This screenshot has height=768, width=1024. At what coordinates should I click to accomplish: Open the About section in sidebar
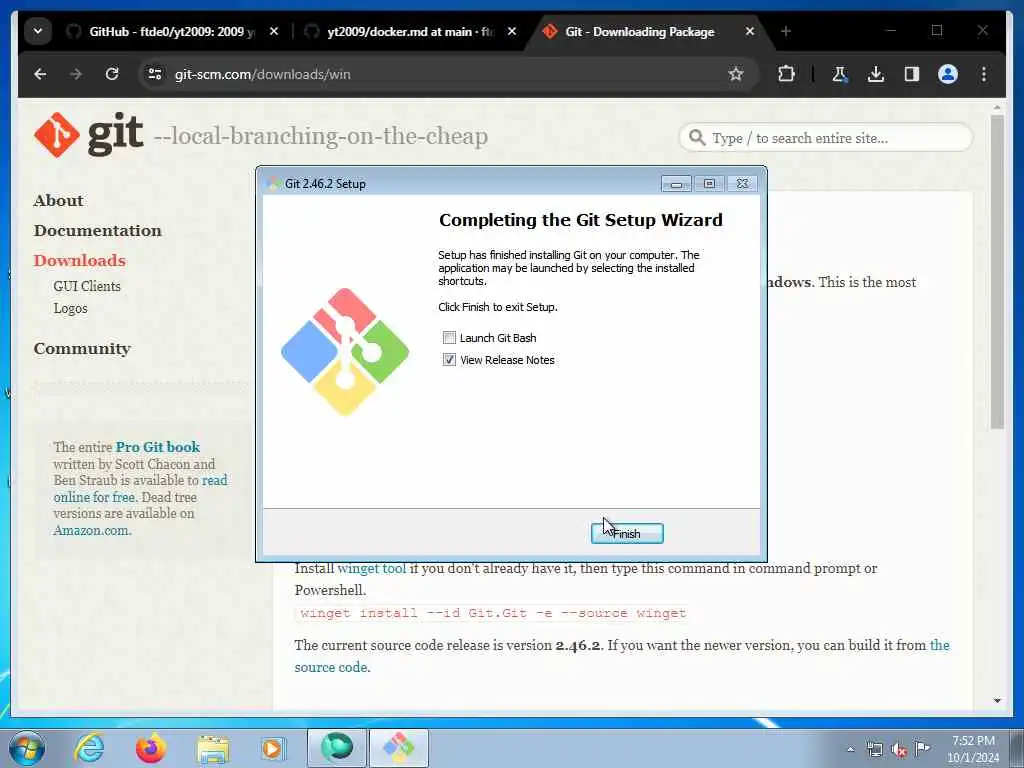59,200
